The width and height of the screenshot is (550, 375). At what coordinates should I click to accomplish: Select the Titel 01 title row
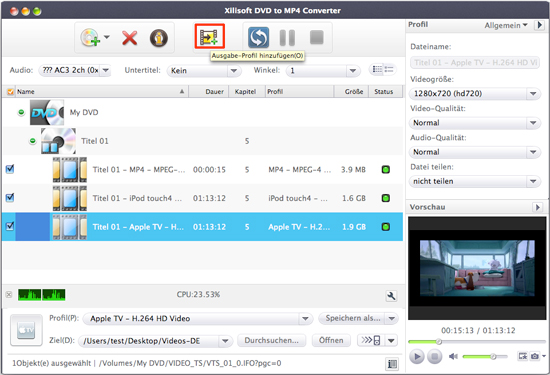click(203, 141)
